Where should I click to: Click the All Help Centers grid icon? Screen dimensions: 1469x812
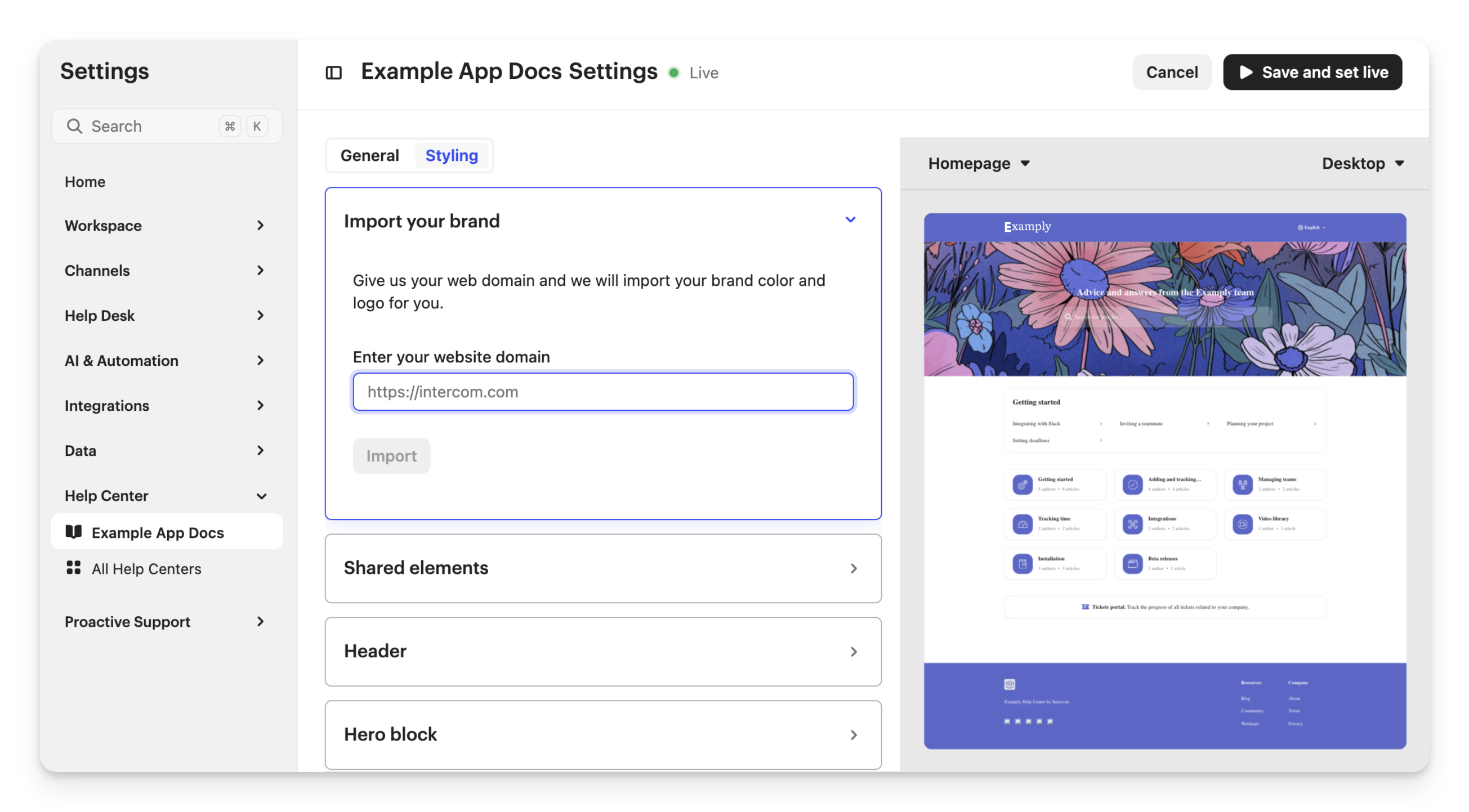[x=74, y=568]
